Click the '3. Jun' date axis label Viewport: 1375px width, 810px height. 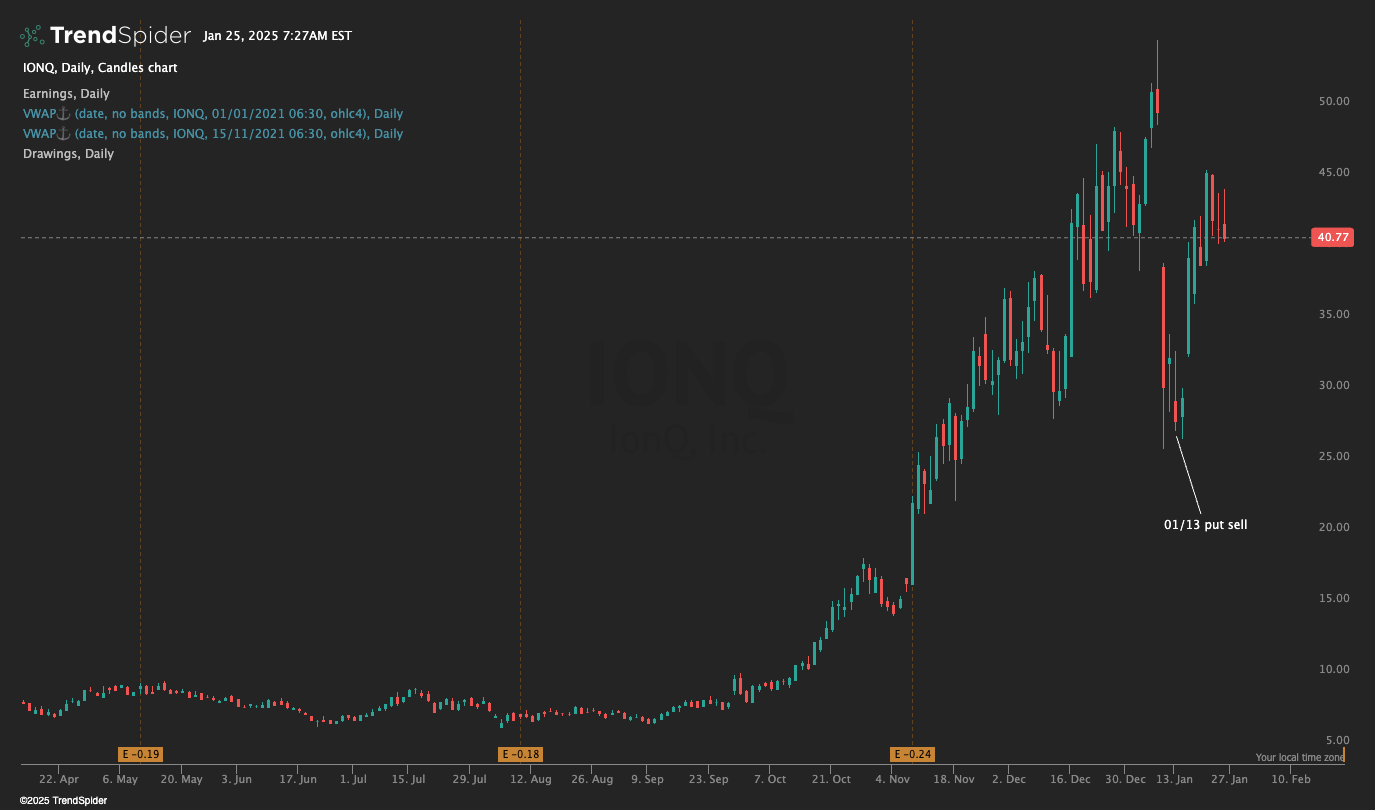click(x=237, y=779)
